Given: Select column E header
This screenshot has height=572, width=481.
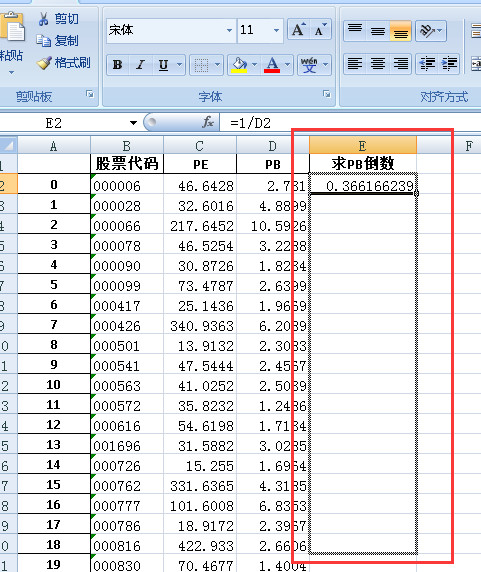Looking at the screenshot, I should point(362,146).
